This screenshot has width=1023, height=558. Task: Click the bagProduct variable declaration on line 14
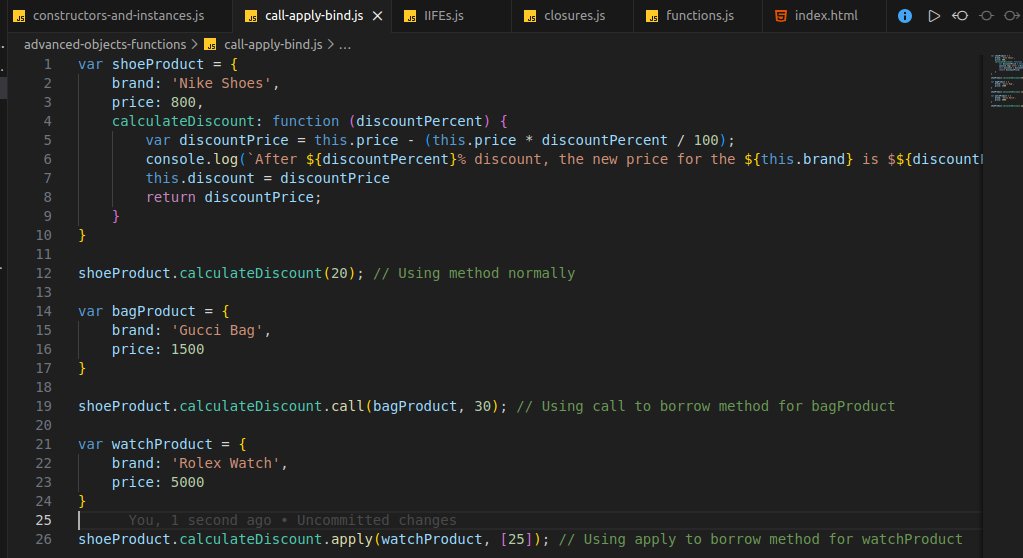(154, 311)
